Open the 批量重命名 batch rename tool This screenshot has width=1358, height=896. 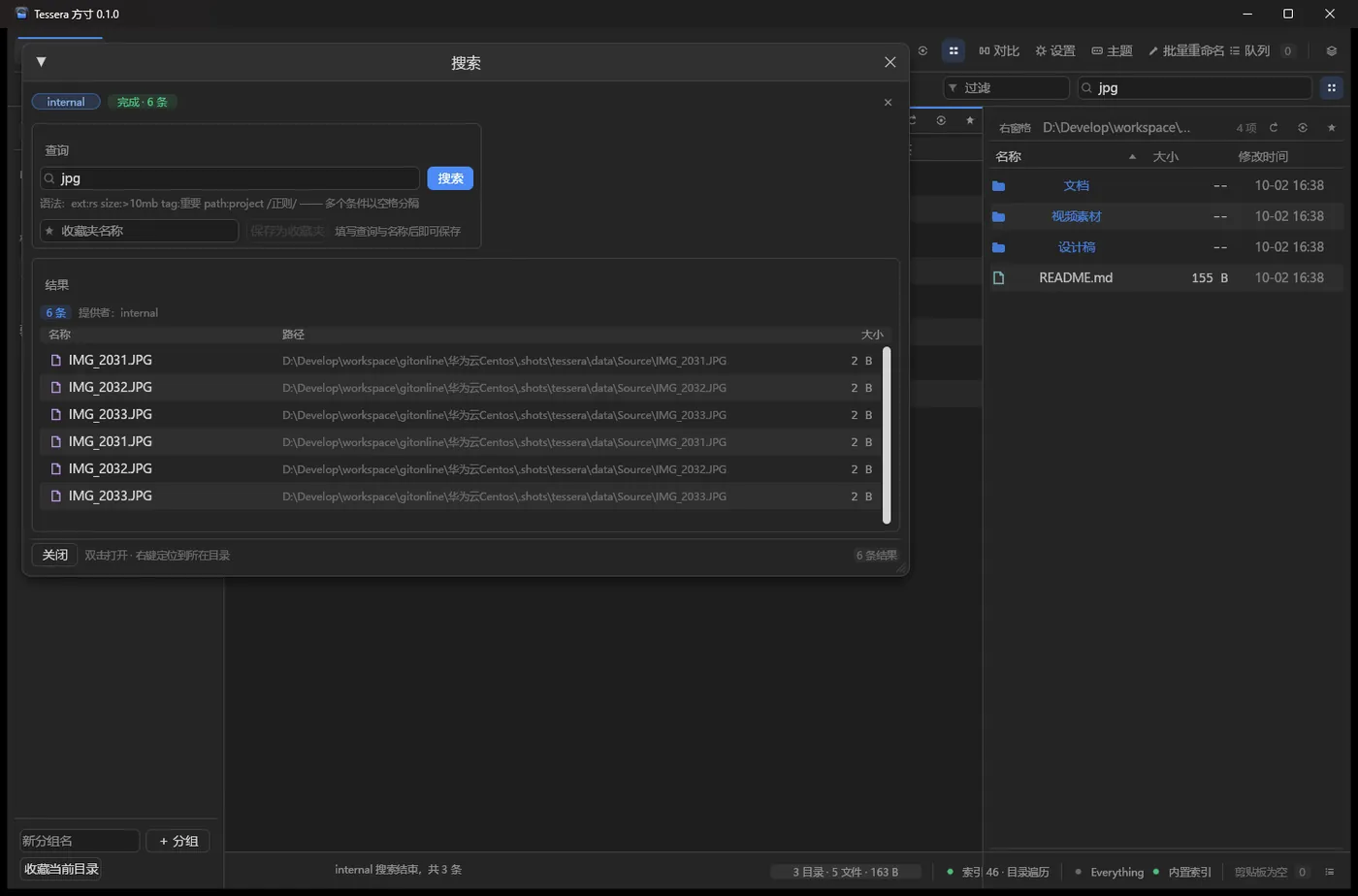pyautogui.click(x=1185, y=50)
